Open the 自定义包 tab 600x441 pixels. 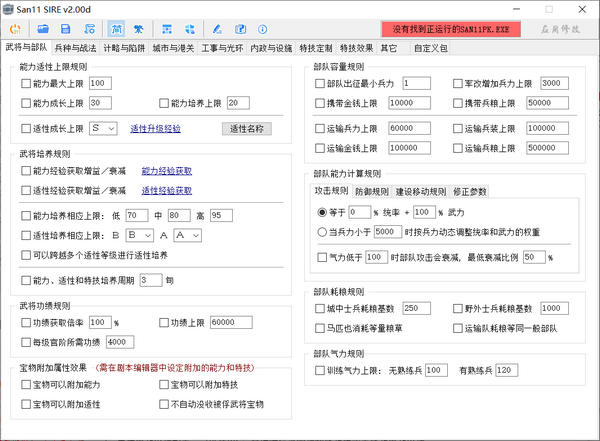[430, 48]
